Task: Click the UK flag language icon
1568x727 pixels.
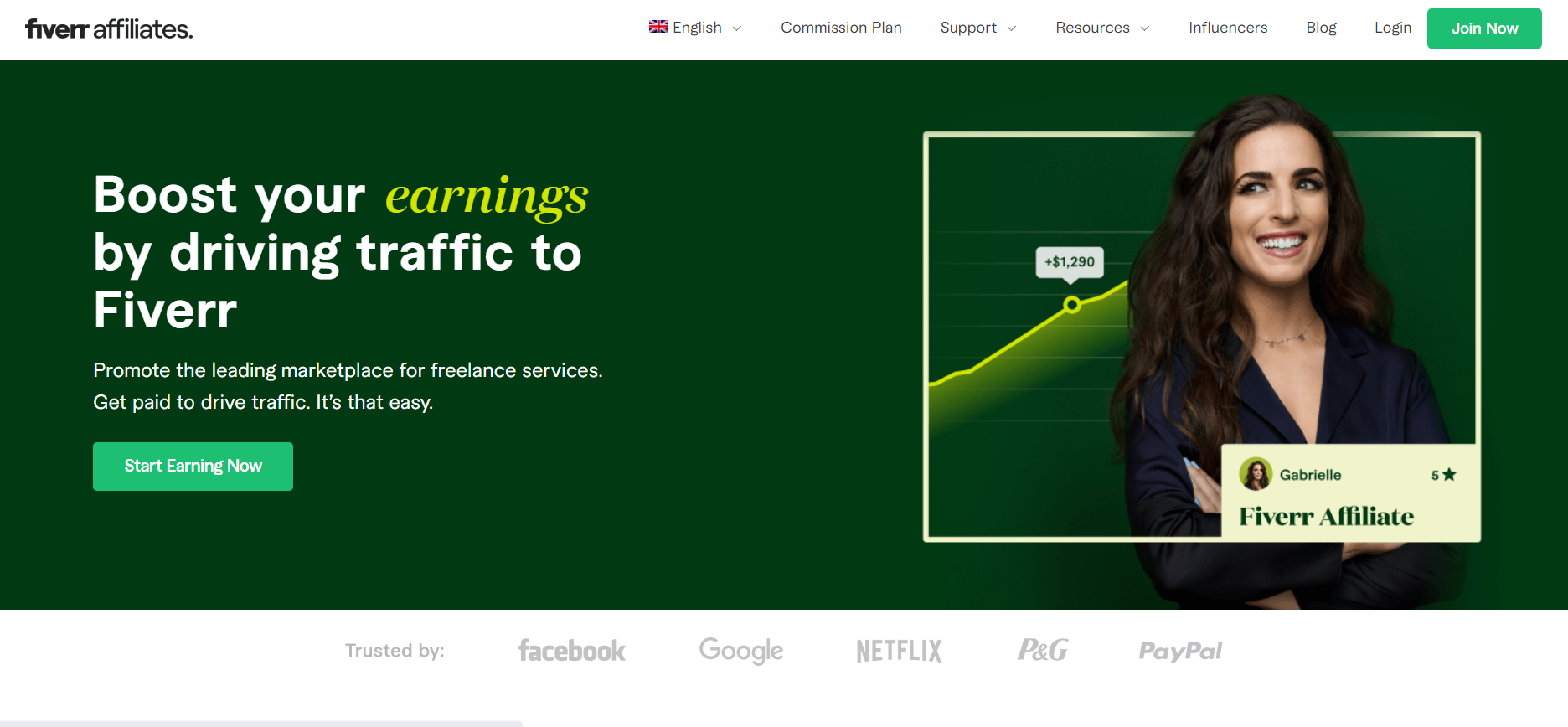Action: tap(658, 27)
